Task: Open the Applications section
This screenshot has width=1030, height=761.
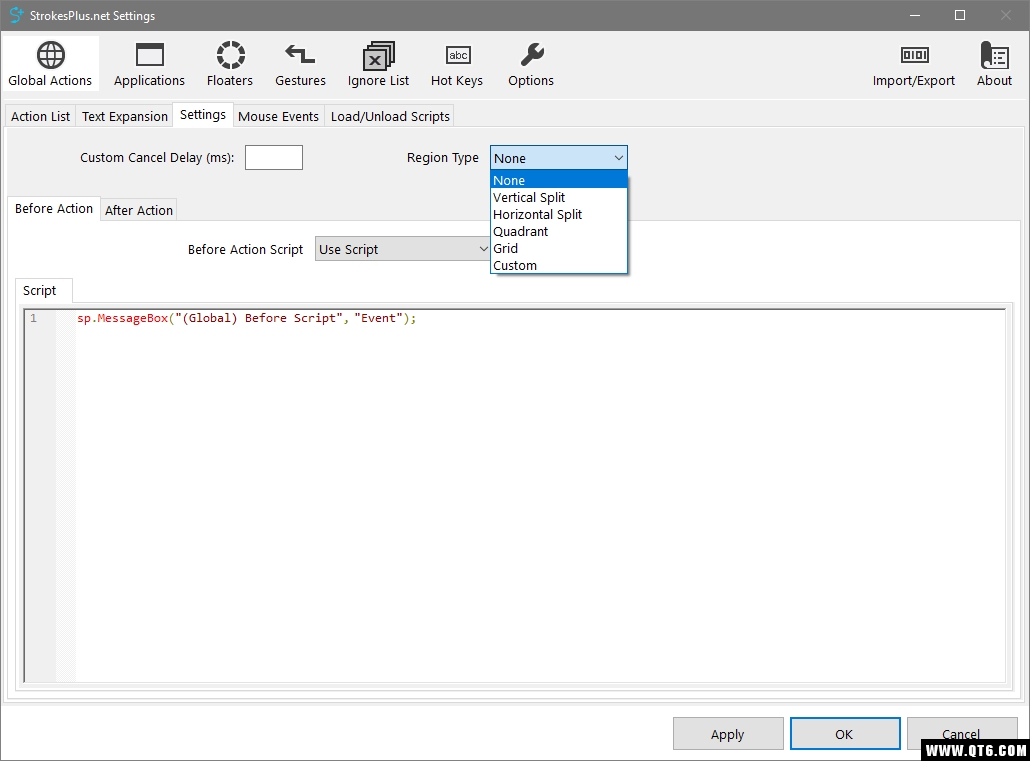Action: tap(149, 64)
